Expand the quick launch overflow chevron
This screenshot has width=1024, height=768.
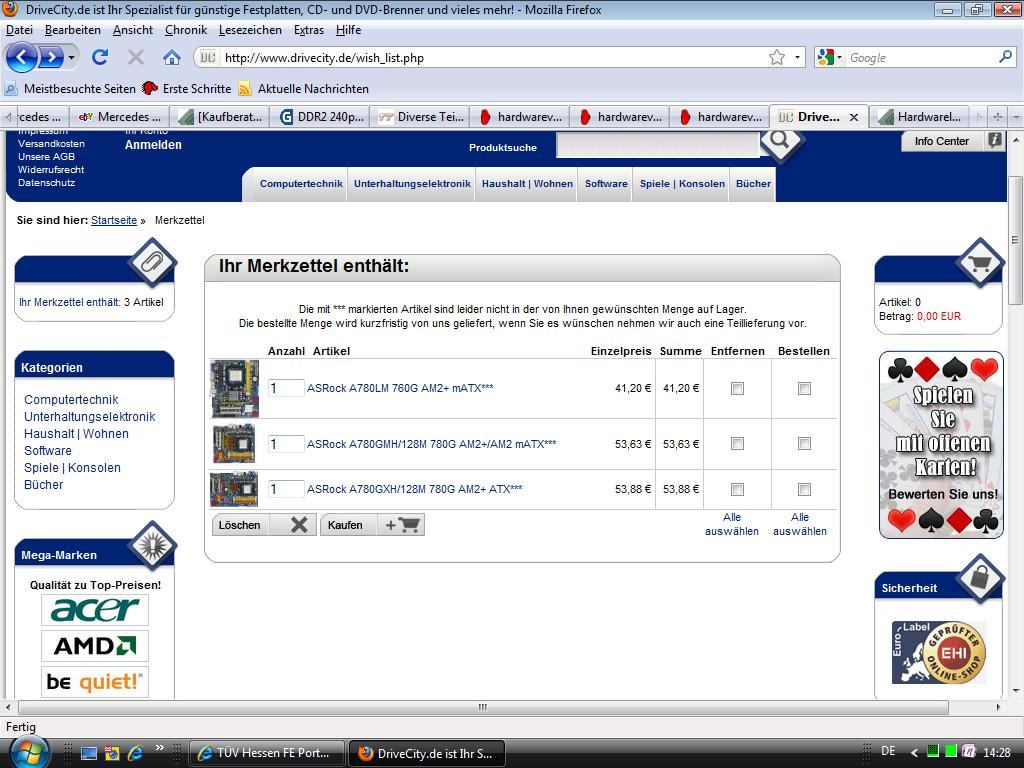pyautogui.click(x=159, y=748)
